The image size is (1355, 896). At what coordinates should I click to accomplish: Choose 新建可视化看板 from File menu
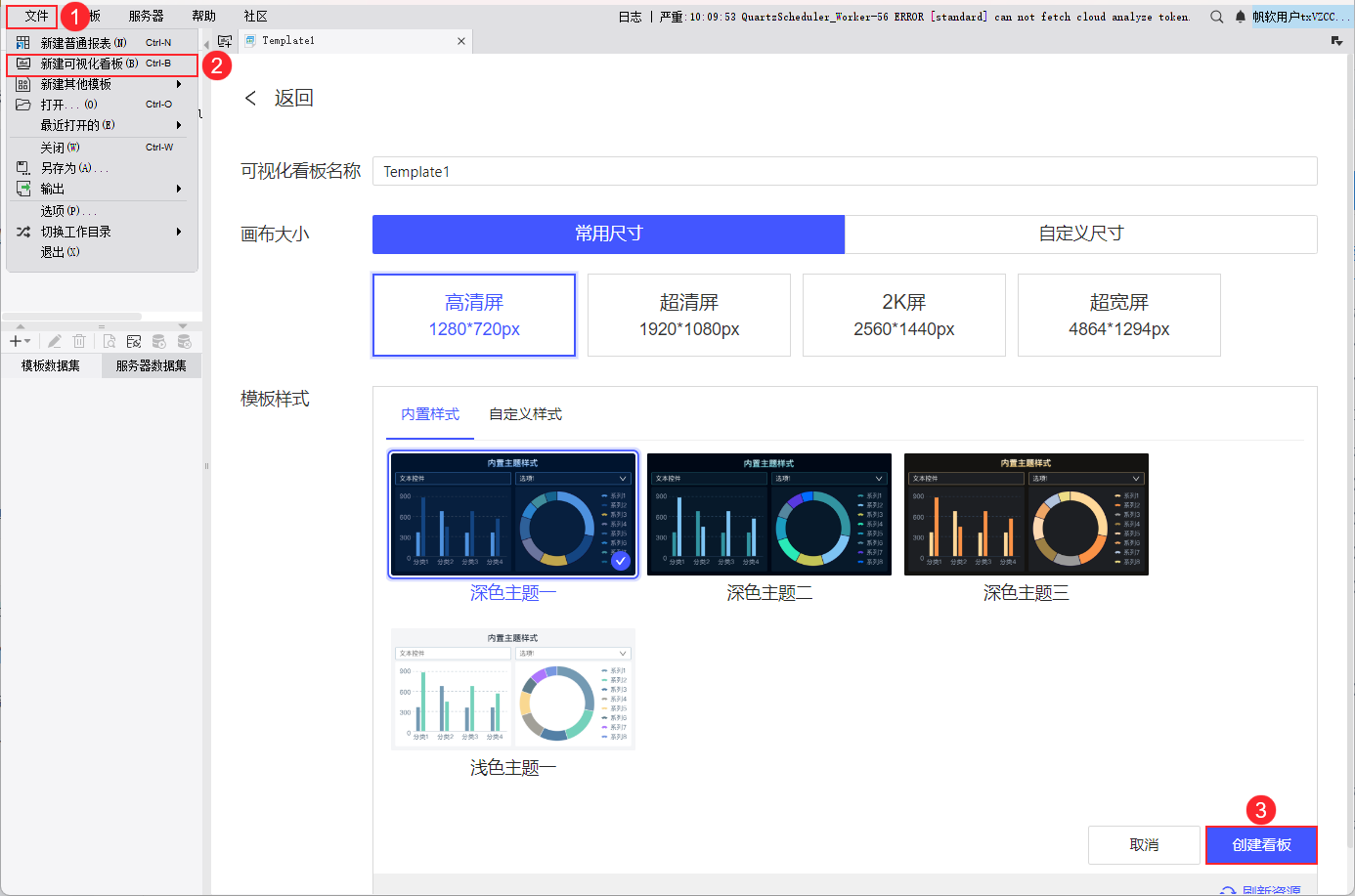103,64
